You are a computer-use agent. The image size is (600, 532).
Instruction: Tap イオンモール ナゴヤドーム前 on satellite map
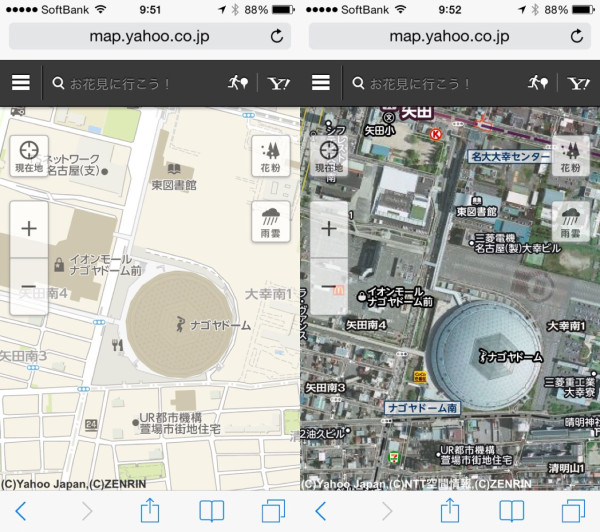click(x=400, y=297)
